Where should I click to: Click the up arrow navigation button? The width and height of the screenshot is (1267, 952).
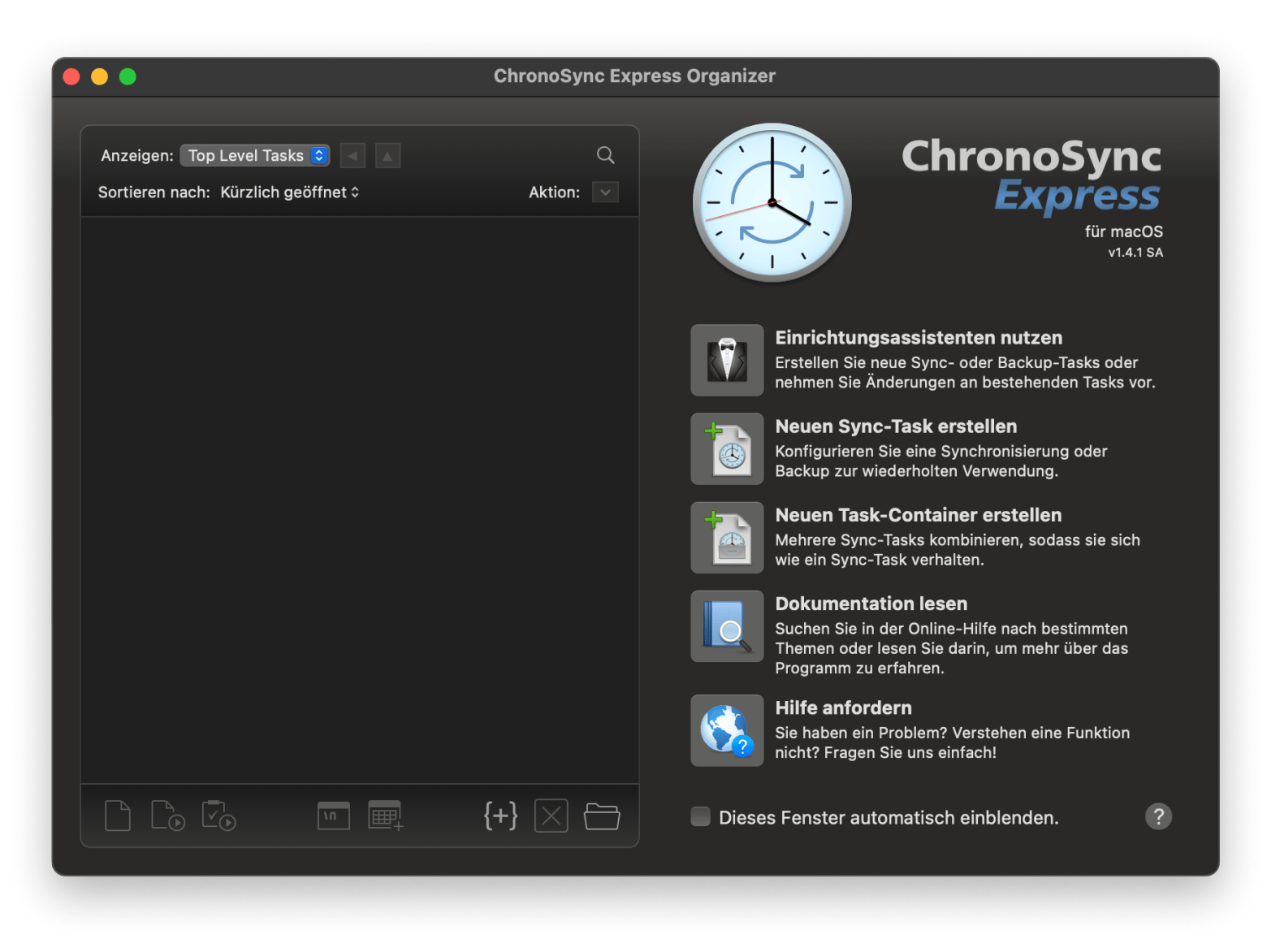(x=388, y=155)
